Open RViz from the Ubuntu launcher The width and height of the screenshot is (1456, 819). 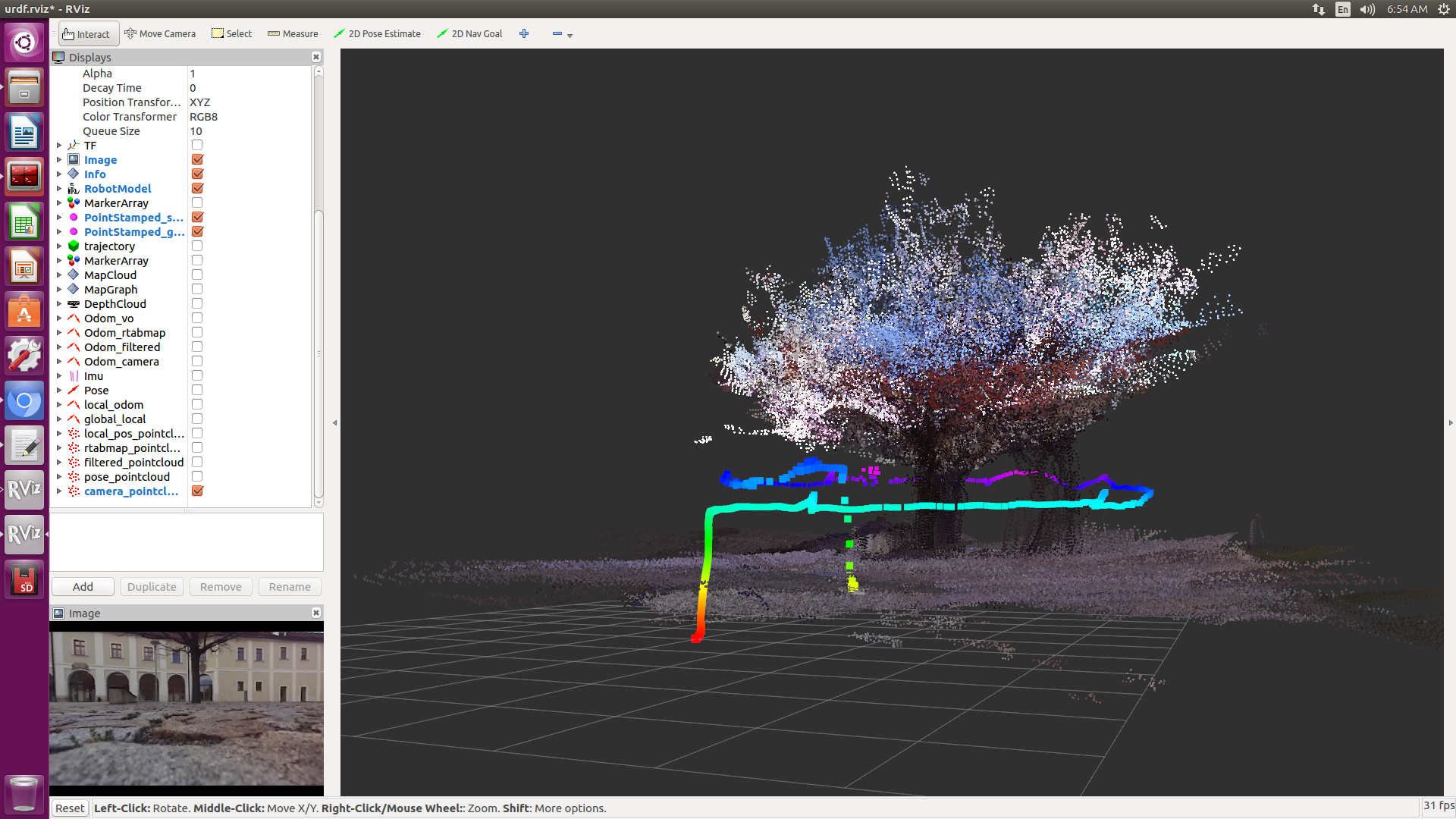tap(24, 489)
